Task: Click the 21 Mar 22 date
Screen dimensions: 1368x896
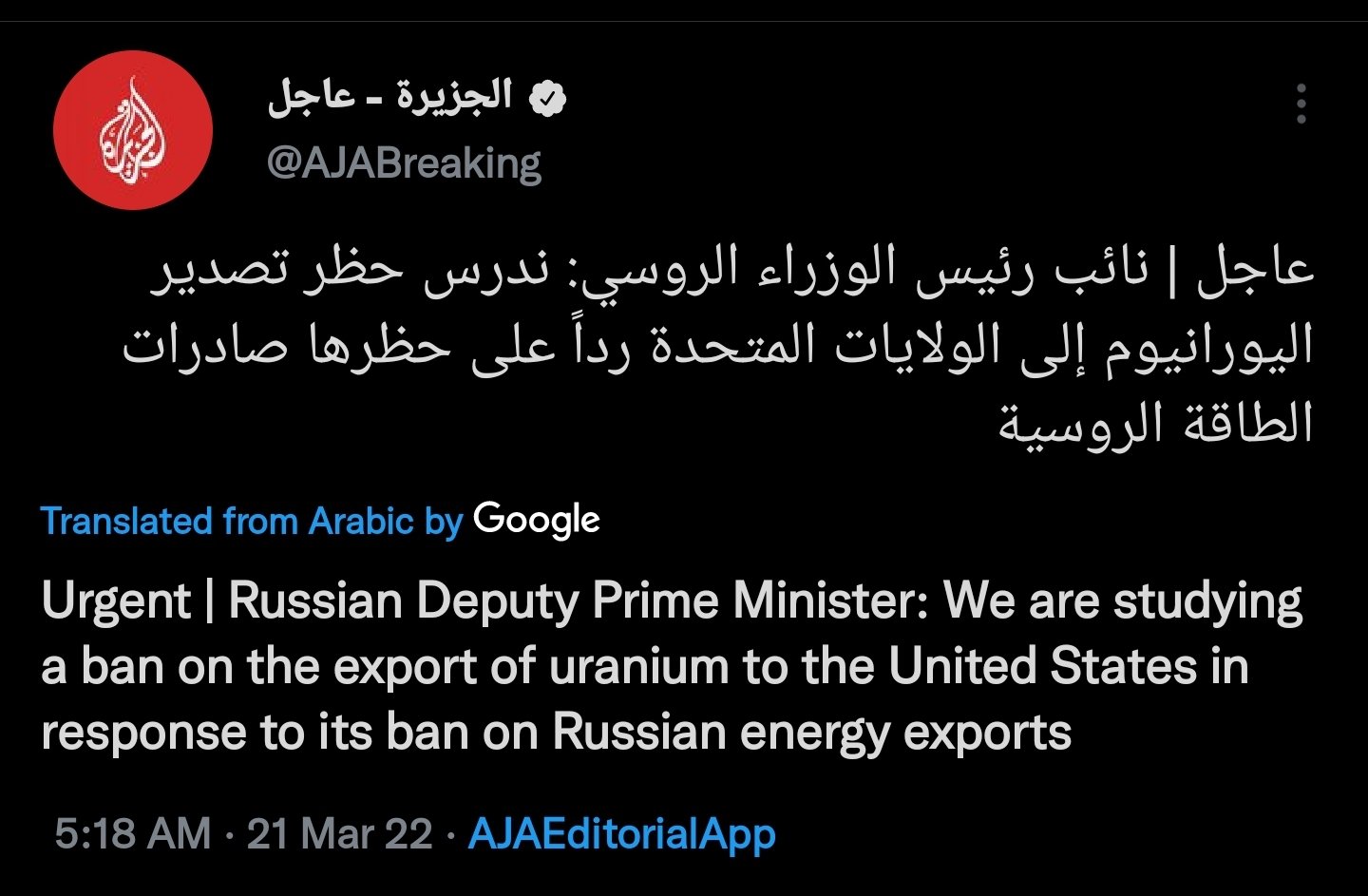Action: (x=339, y=834)
